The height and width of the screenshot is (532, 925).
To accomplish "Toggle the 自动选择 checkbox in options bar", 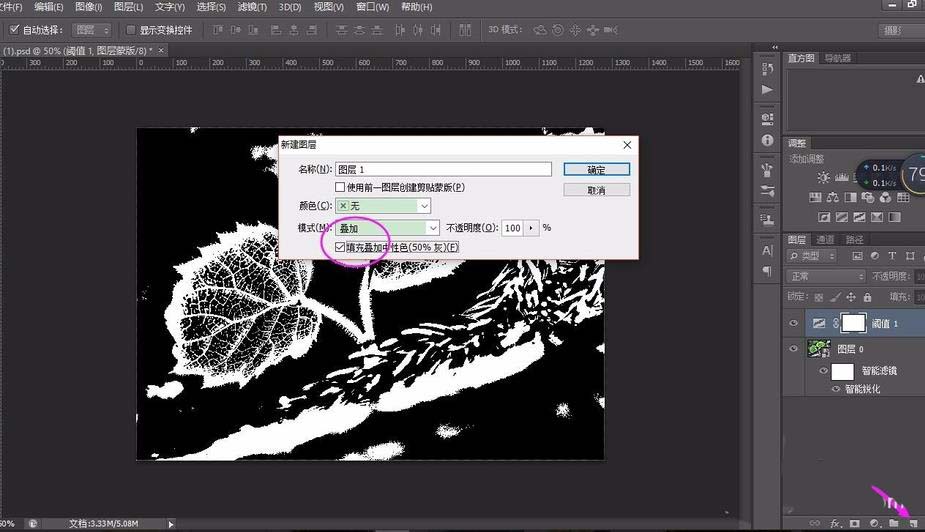I will coord(14,30).
